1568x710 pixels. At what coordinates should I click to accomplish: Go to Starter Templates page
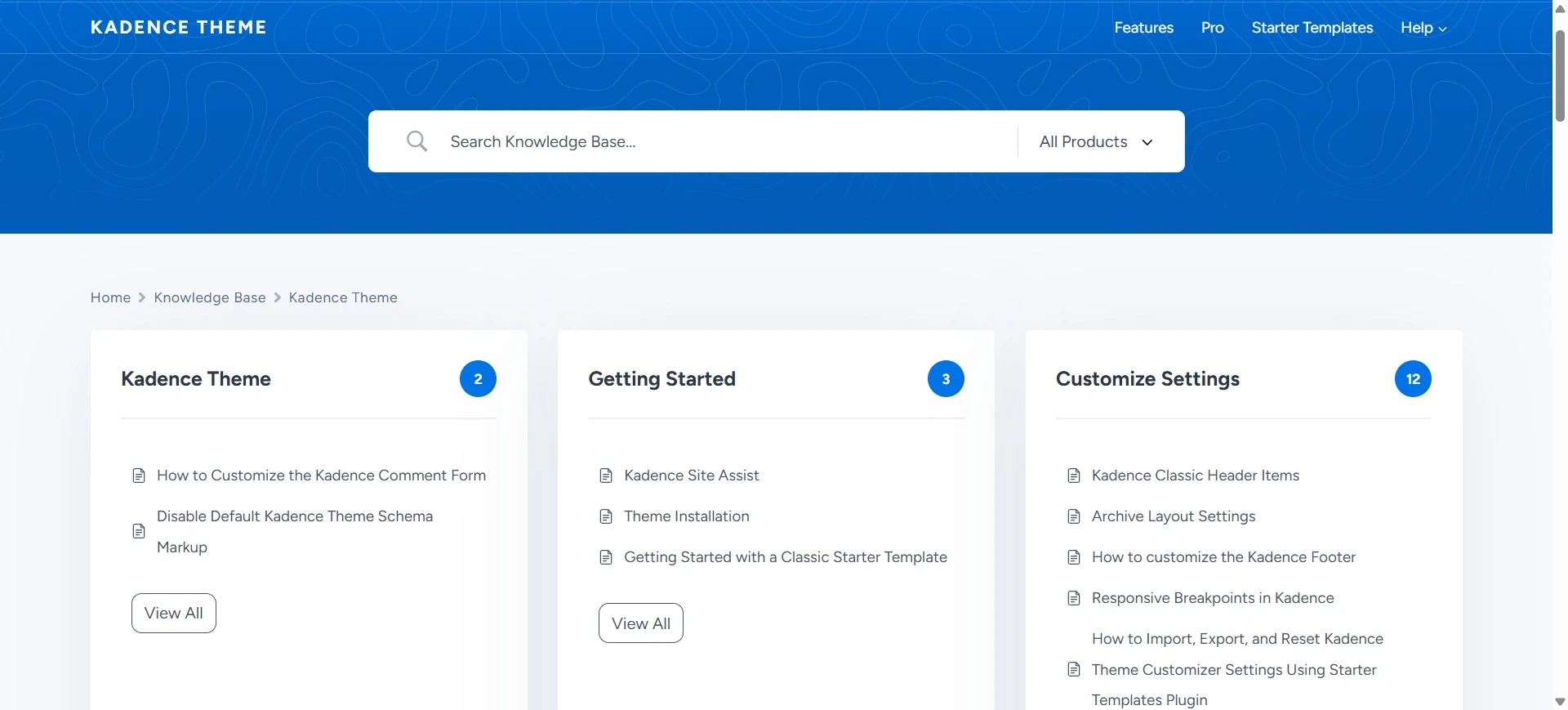(1312, 28)
